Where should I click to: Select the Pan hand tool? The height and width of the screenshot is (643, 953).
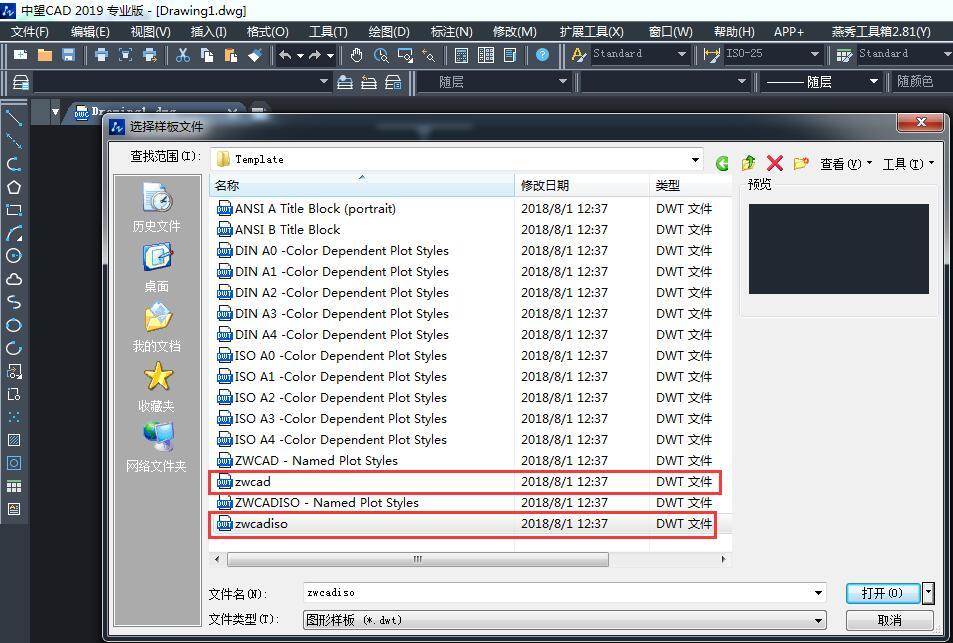(356, 55)
